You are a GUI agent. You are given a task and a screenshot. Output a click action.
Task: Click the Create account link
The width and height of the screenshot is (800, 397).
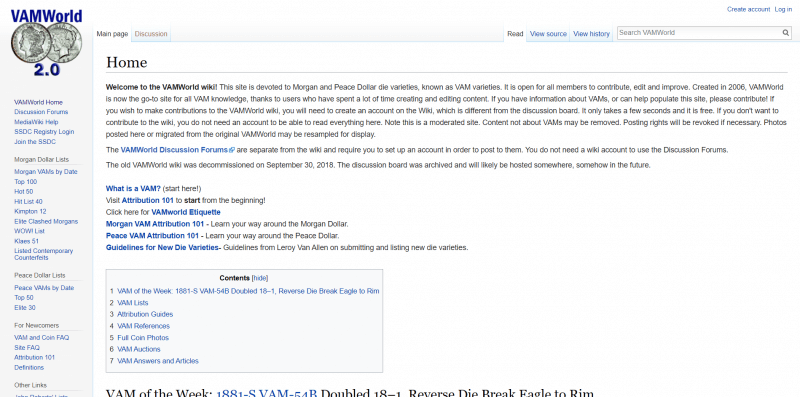[x=748, y=9]
